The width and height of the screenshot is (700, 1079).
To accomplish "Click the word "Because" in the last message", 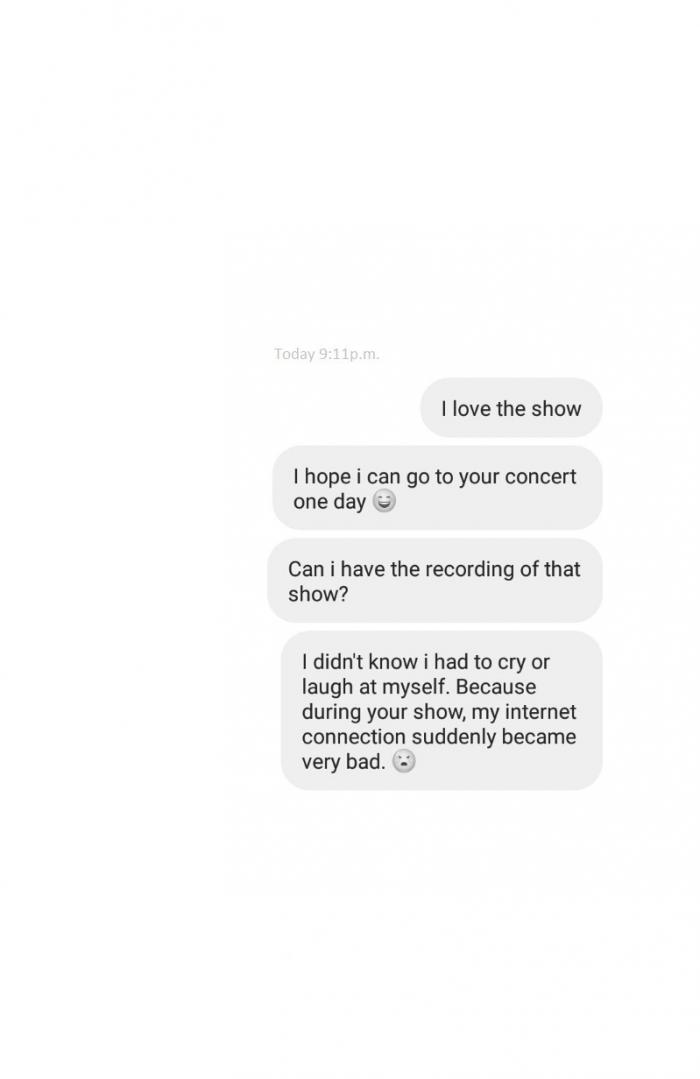I will pos(496,687).
